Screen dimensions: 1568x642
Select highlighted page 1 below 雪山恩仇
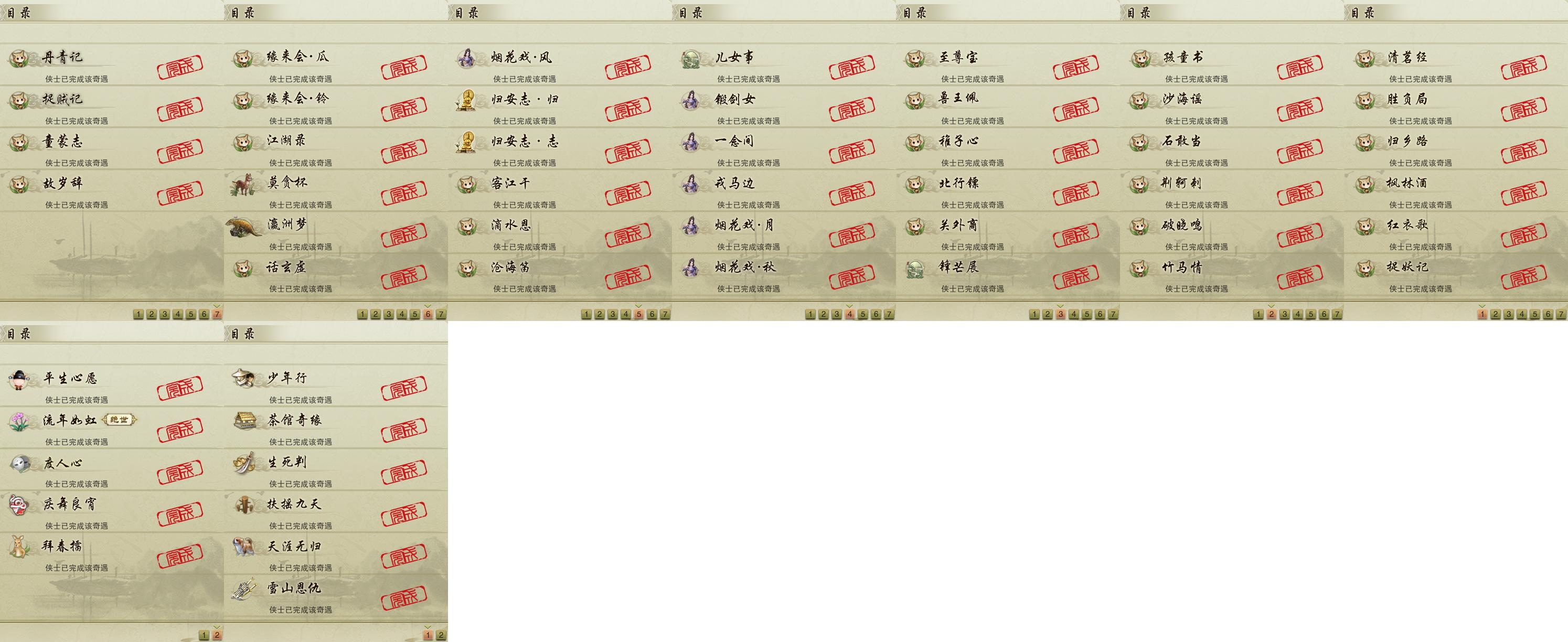428,635
